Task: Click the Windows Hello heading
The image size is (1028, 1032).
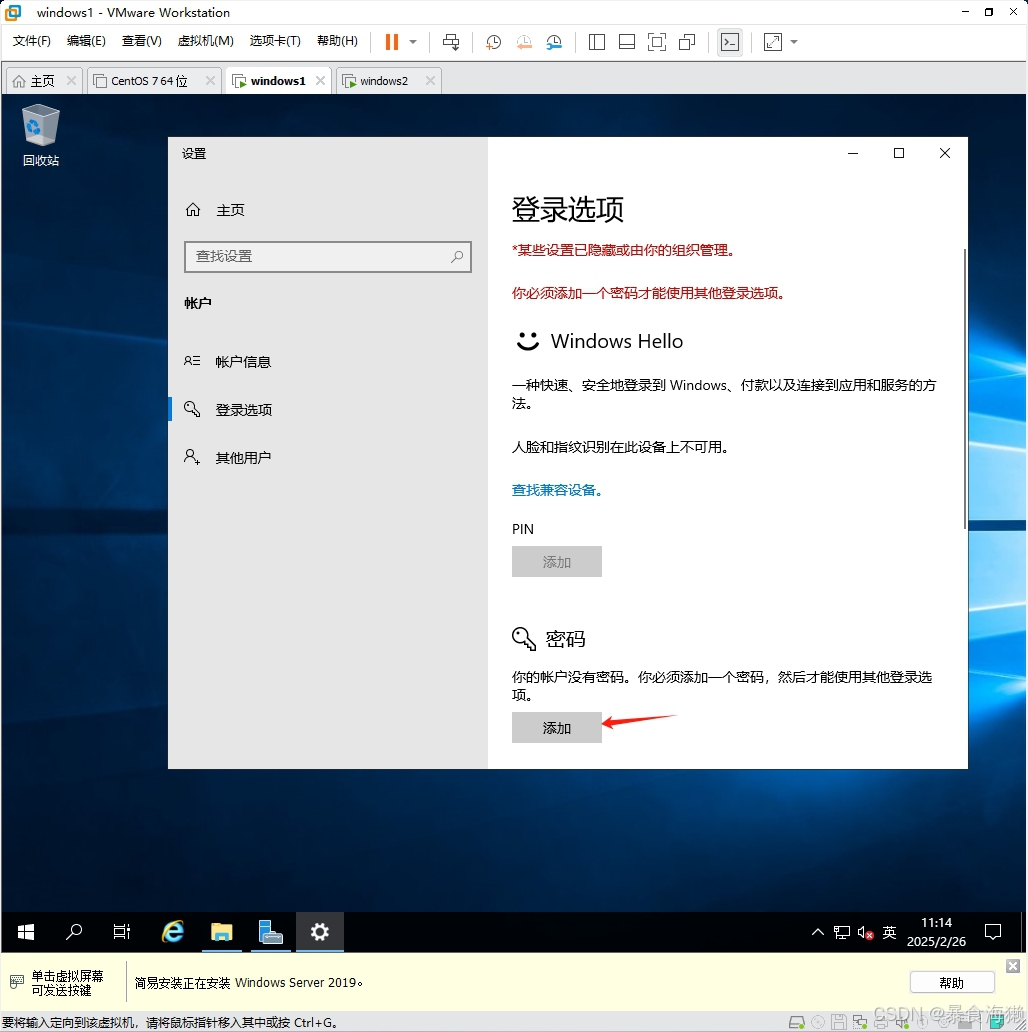Action: coord(617,341)
